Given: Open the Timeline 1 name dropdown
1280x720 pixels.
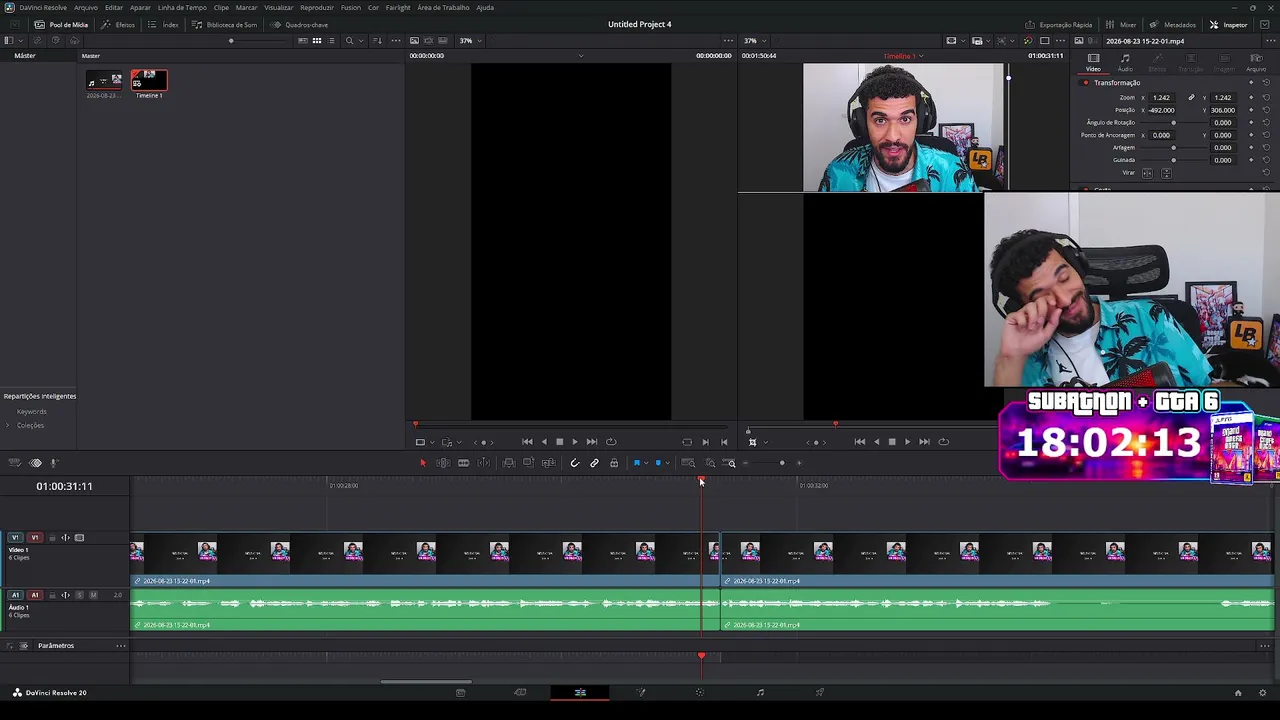Looking at the screenshot, I should [x=921, y=56].
